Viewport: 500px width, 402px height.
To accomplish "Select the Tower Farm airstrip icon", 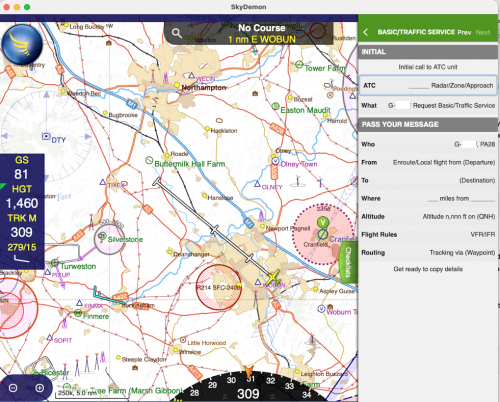I will [x=299, y=64].
